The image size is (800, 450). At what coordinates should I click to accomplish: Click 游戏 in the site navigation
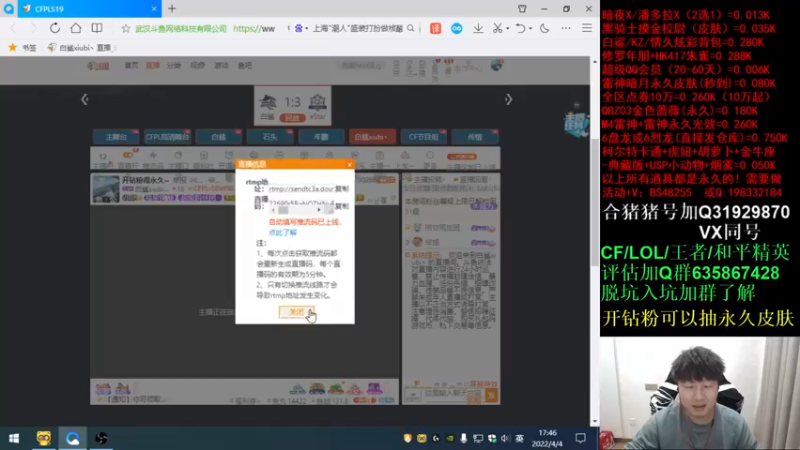point(221,65)
